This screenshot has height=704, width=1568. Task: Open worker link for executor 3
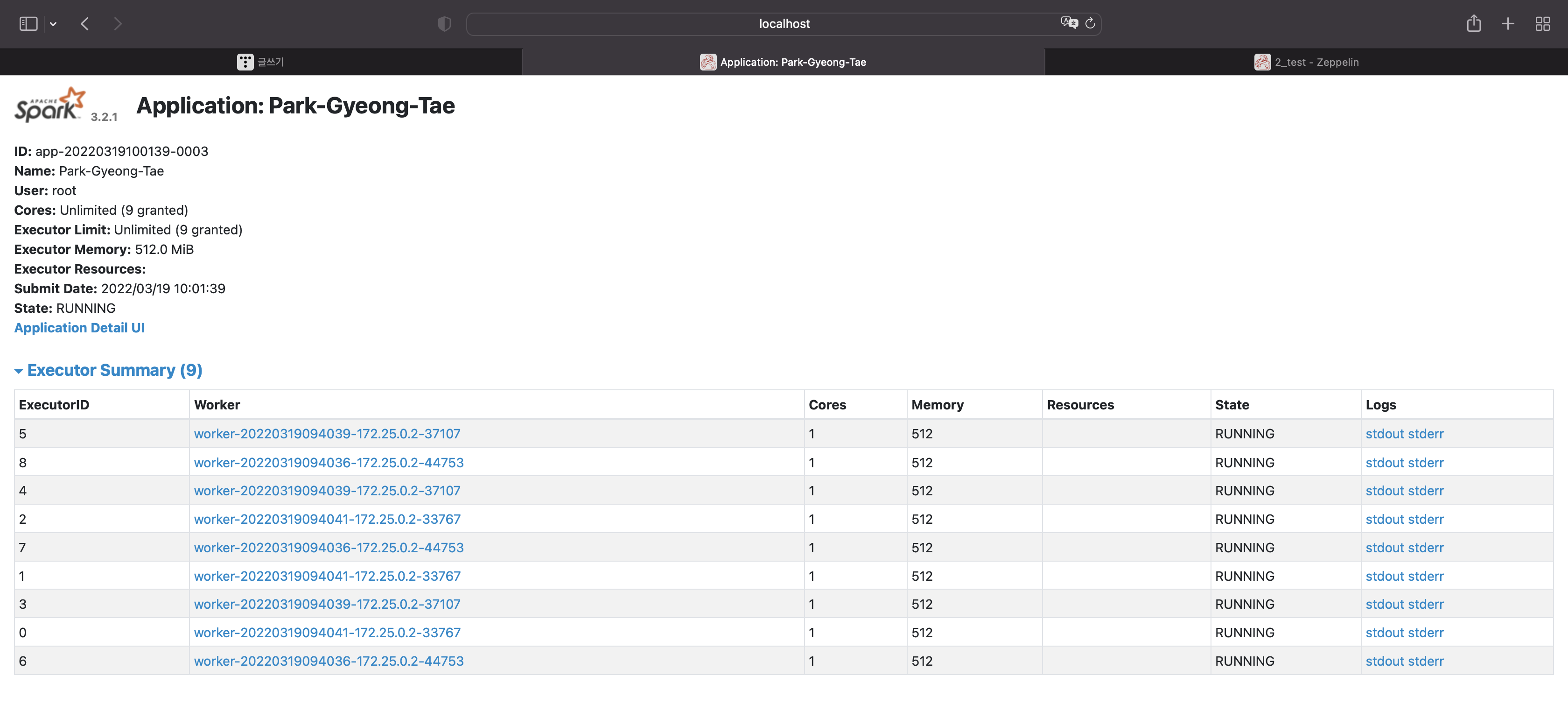point(327,604)
